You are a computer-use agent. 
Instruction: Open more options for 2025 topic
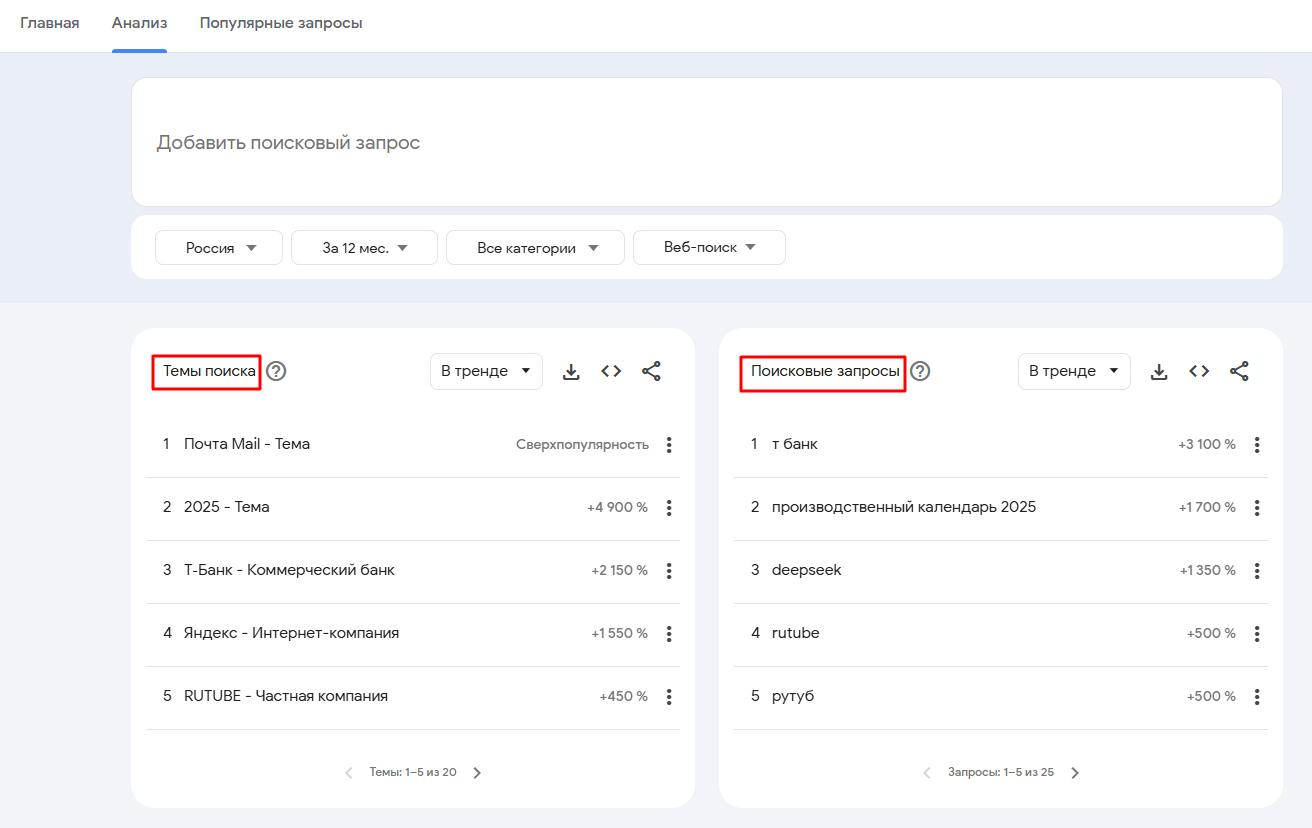pos(669,508)
